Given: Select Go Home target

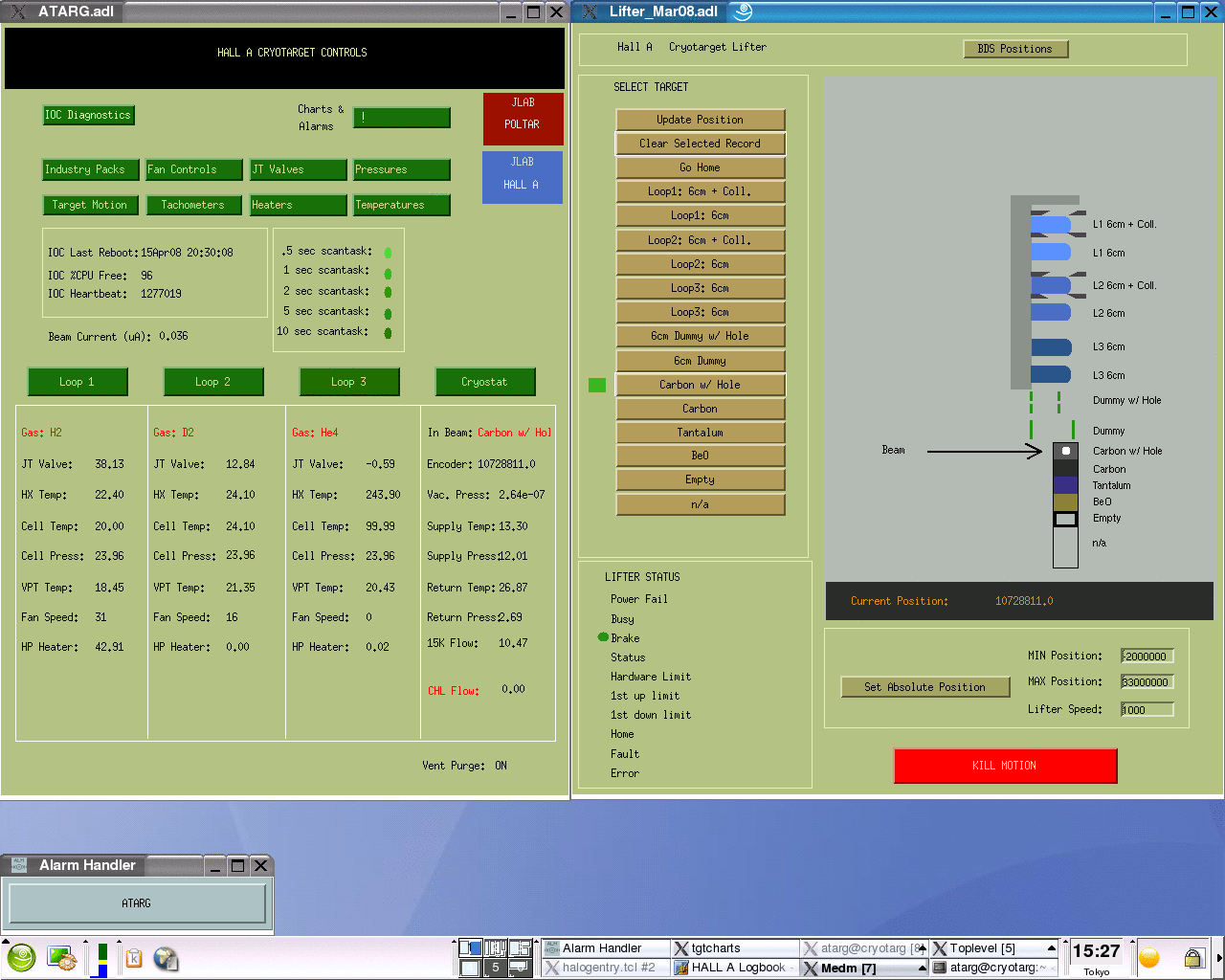Looking at the screenshot, I should [701, 167].
